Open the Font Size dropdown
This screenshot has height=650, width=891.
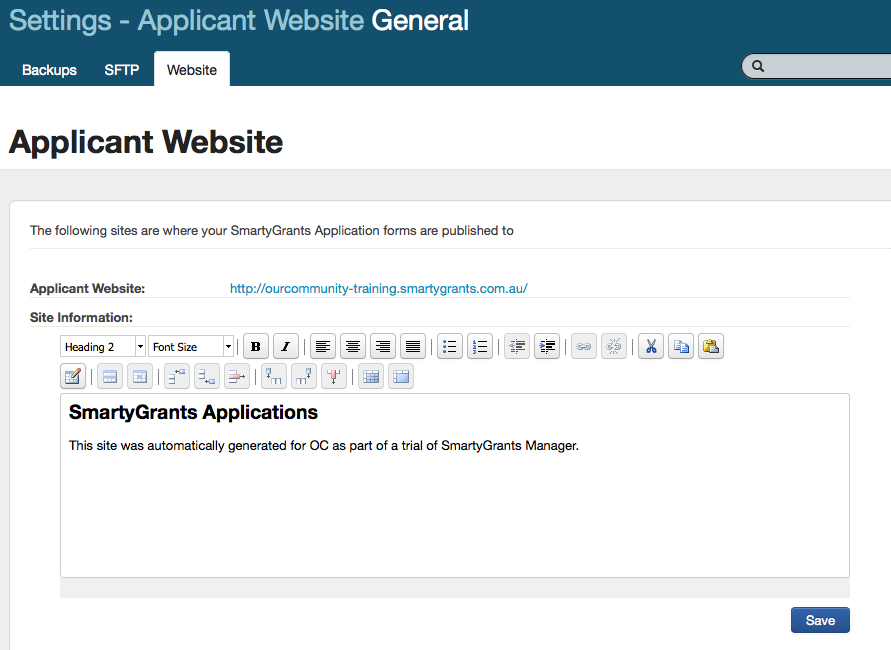click(x=191, y=347)
